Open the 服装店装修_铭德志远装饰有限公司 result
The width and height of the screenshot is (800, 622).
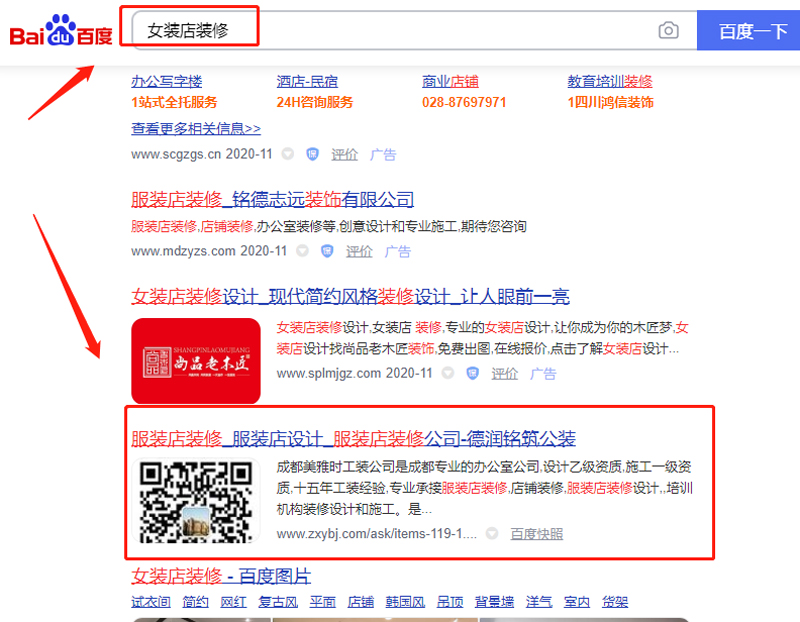coord(272,199)
